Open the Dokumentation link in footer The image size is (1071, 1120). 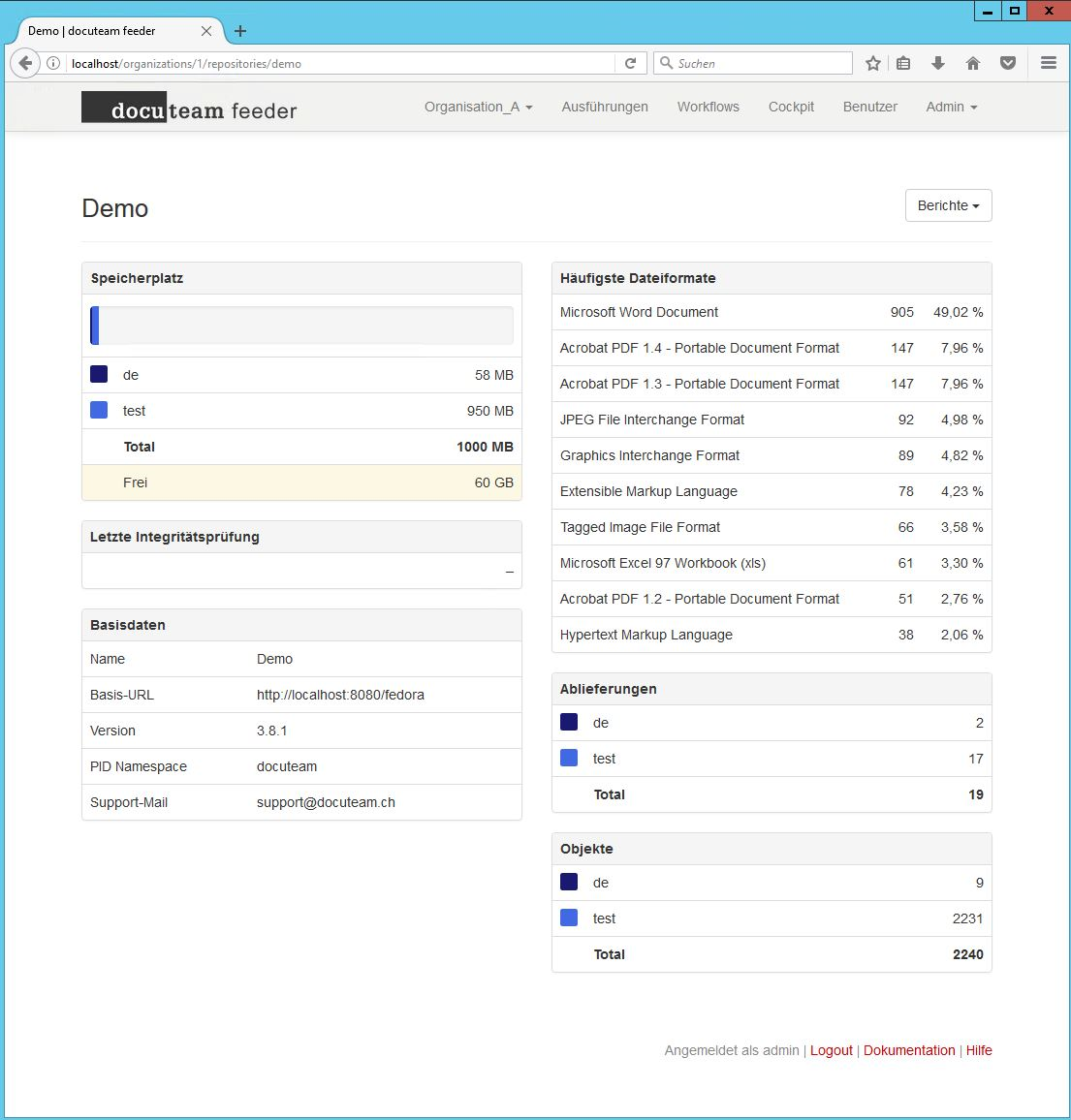(x=908, y=1050)
